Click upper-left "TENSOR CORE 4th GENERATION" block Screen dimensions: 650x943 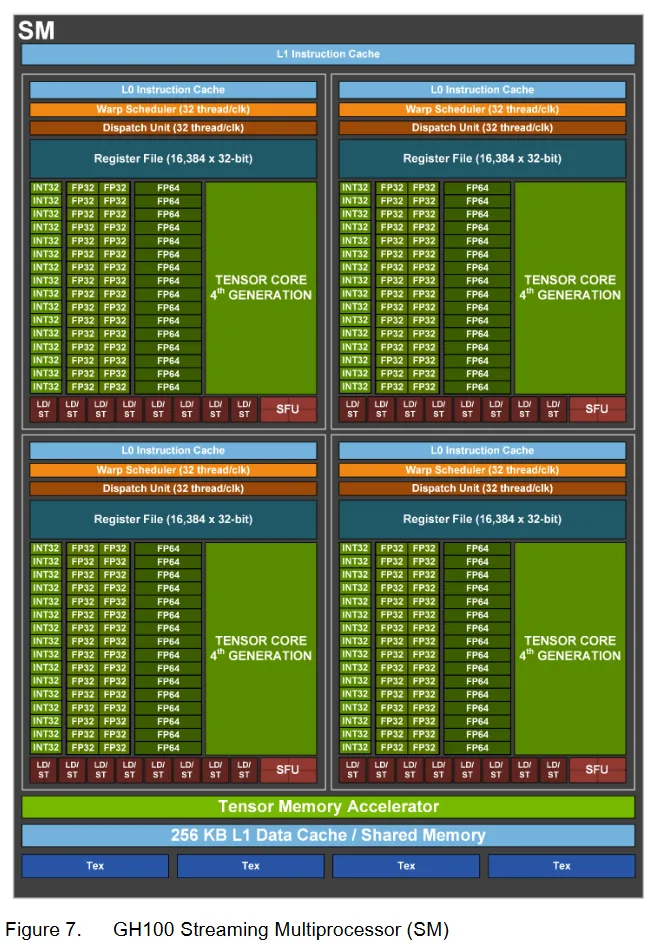[261, 288]
